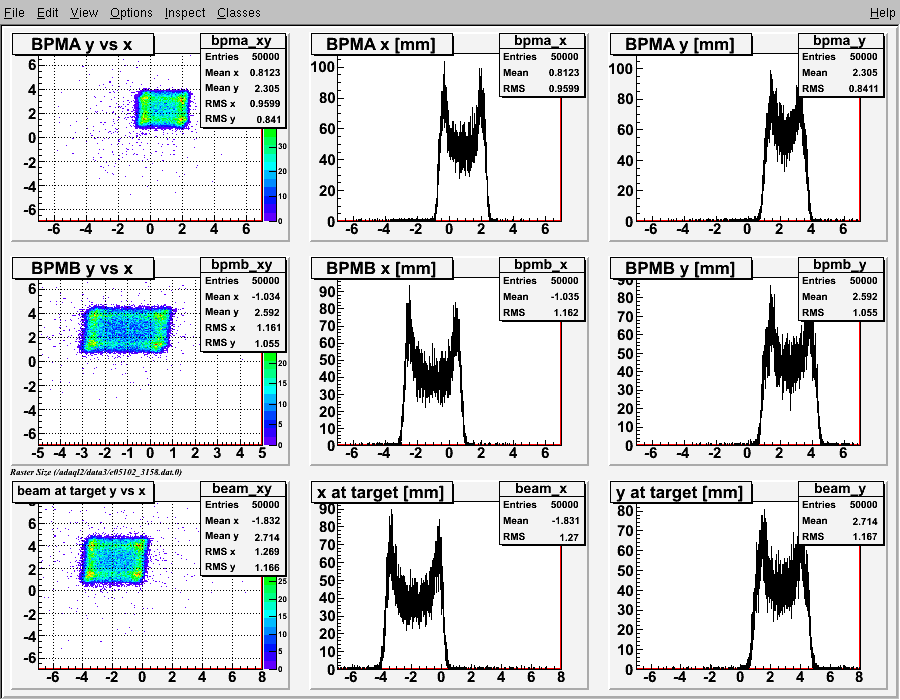Click the bpmb_y statistics box header
Viewport: 900px width, 700px height.
840,265
